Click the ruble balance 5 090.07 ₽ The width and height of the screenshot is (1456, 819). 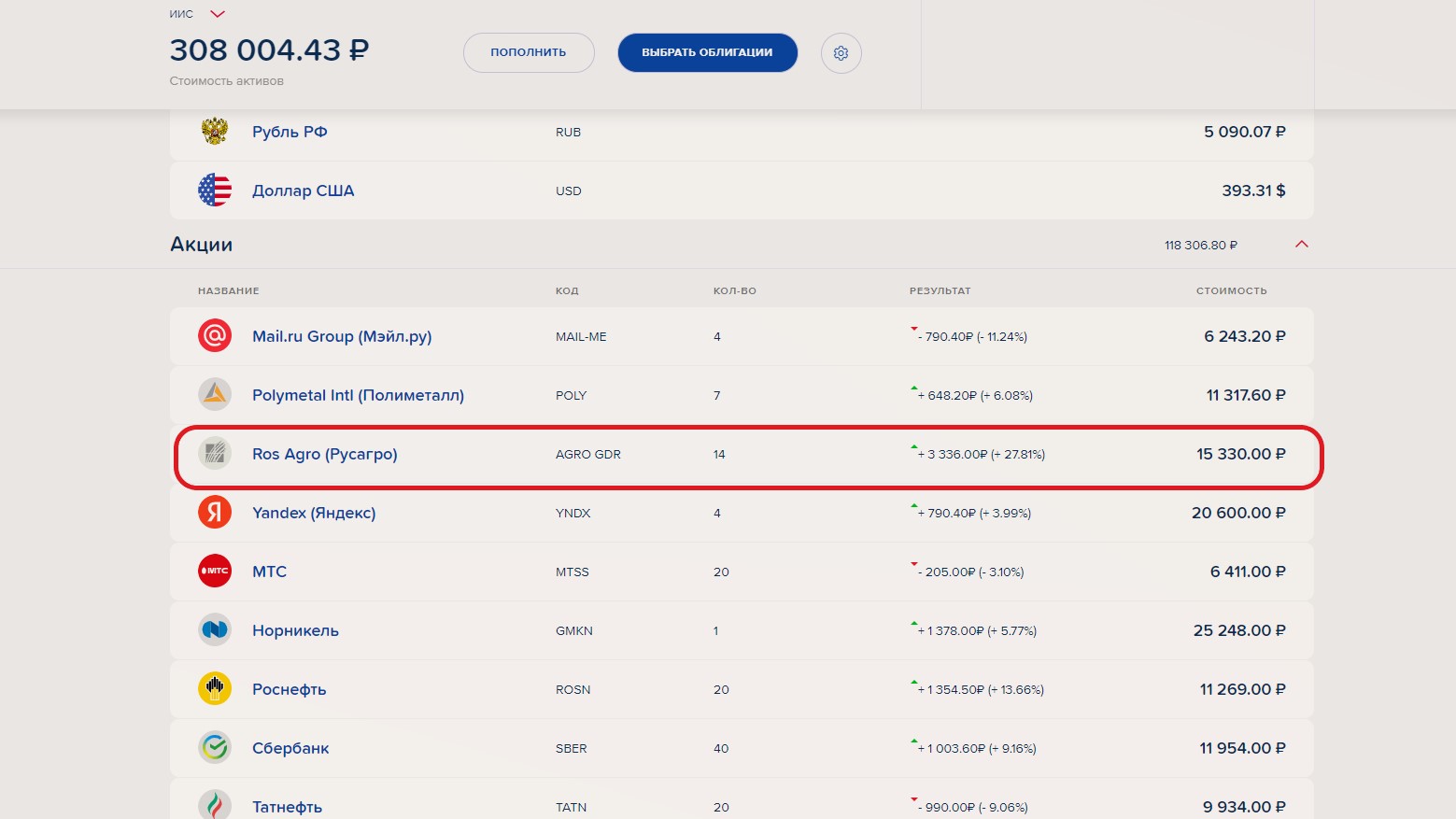tap(1245, 132)
